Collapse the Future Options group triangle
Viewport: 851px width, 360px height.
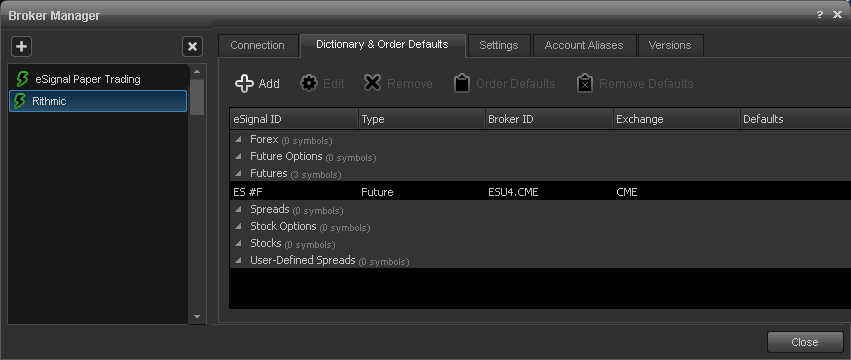[x=238, y=156]
